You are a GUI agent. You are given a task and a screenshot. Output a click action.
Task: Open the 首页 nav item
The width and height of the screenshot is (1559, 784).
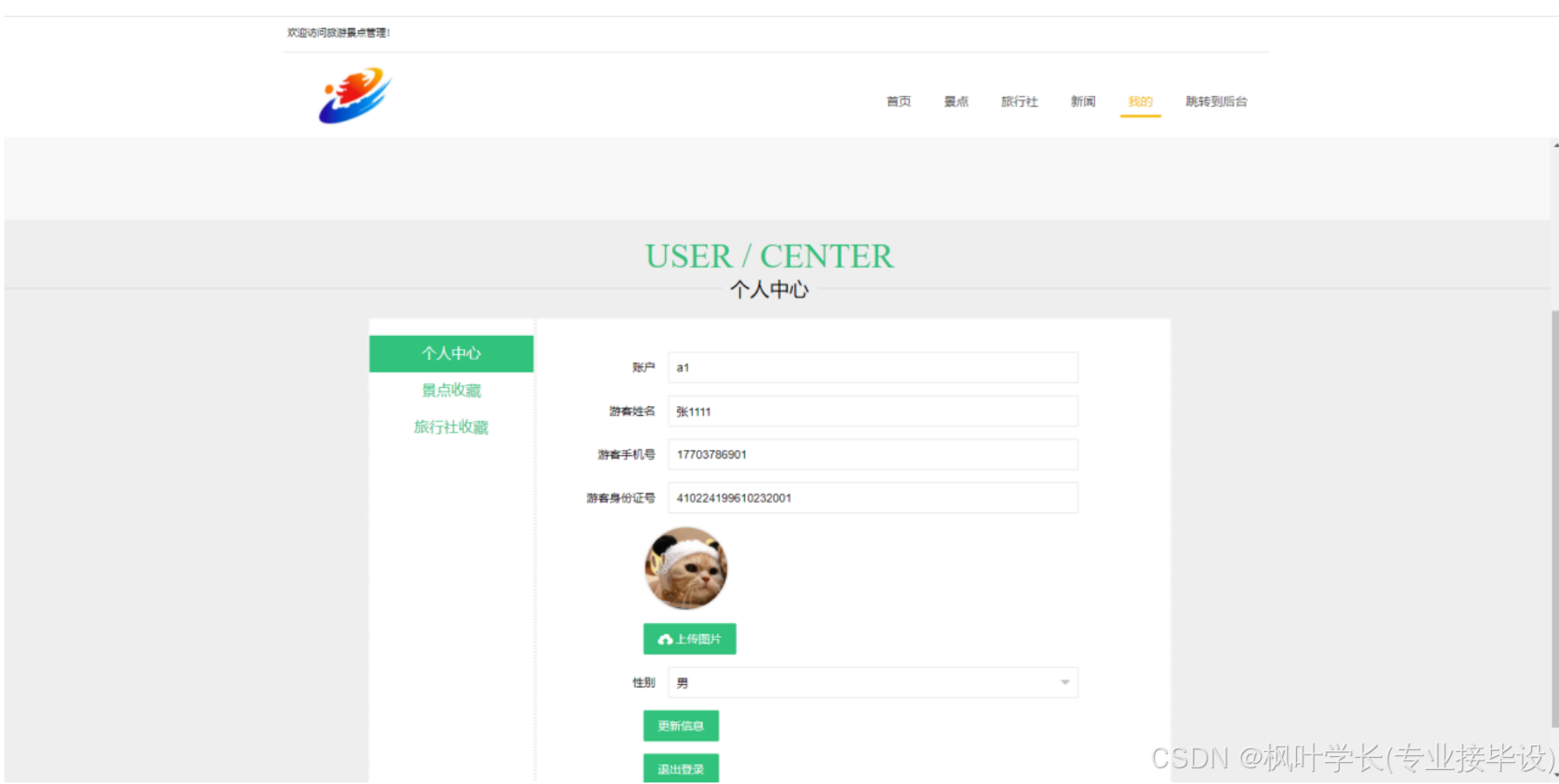tap(898, 102)
